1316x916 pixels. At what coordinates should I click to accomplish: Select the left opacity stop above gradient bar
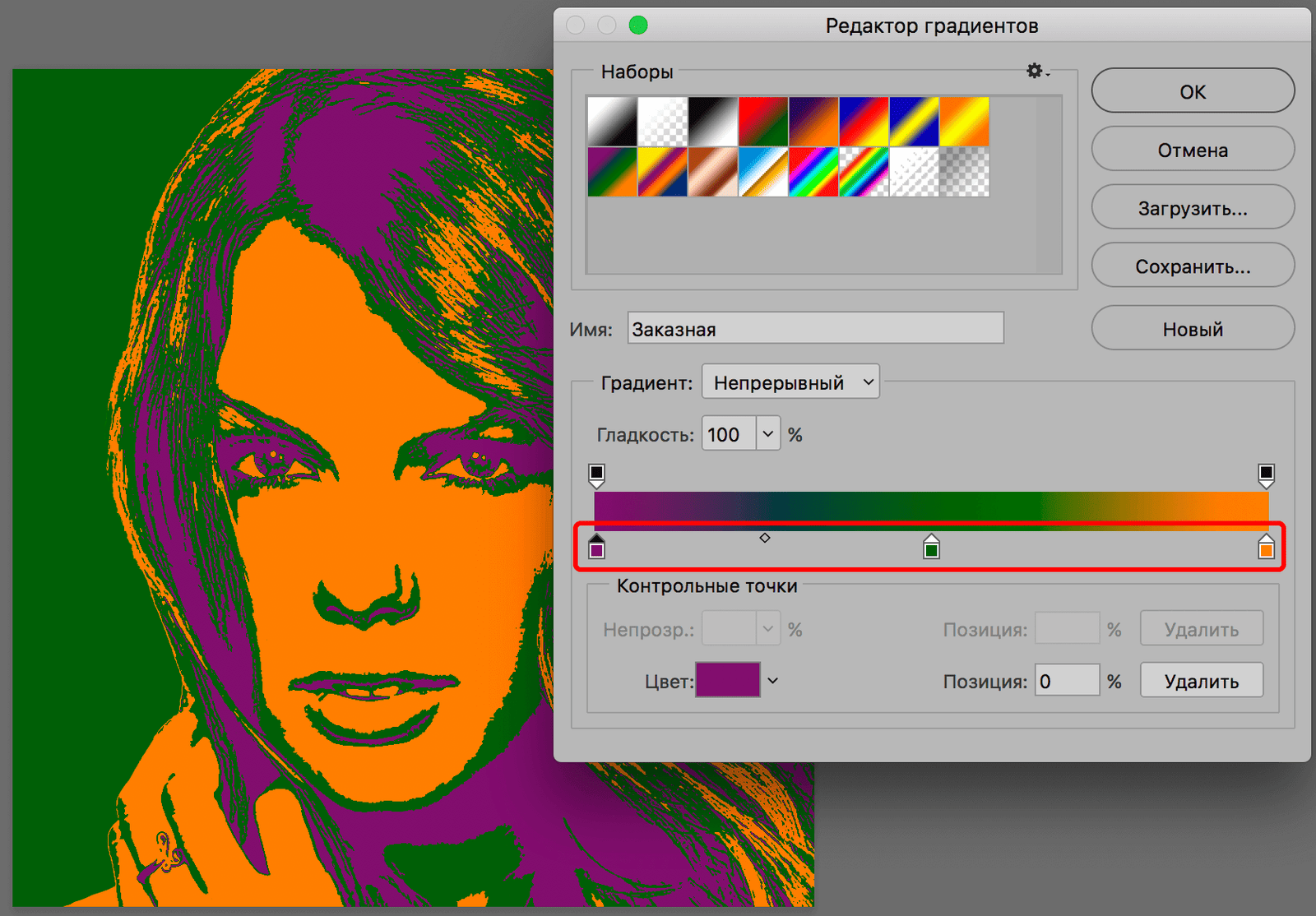click(x=597, y=474)
